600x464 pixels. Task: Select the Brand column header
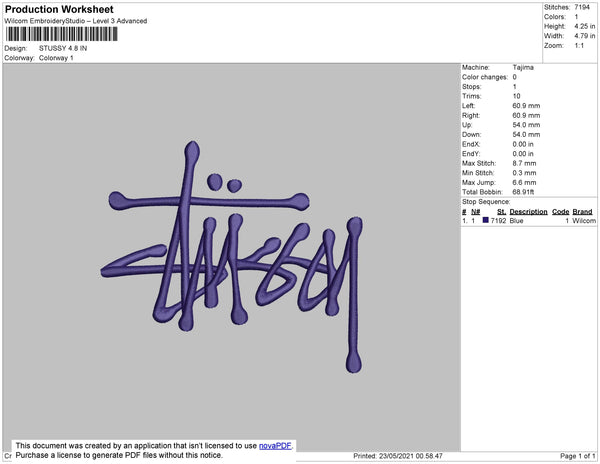click(x=582, y=212)
